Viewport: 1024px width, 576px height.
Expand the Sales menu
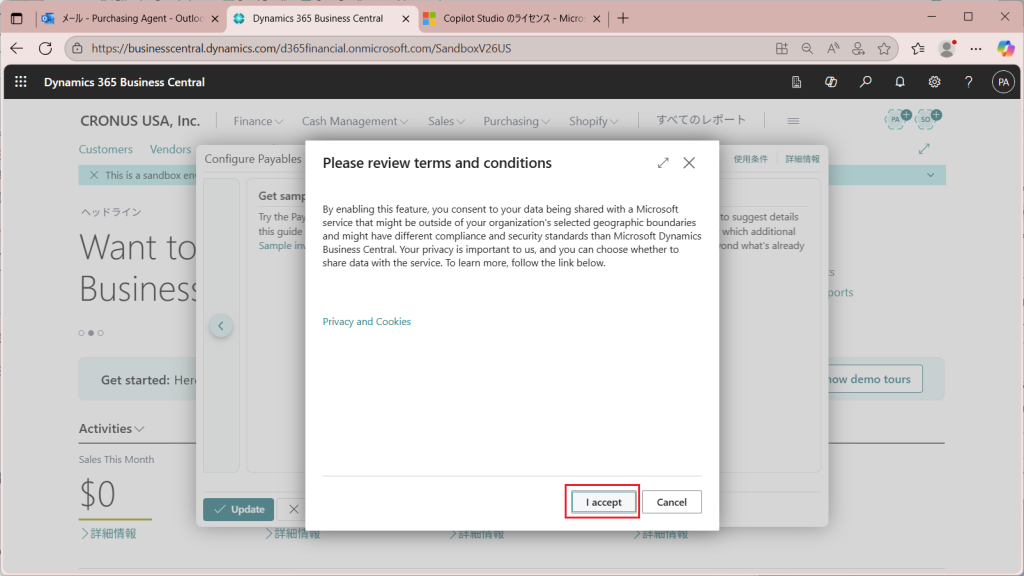(446, 121)
